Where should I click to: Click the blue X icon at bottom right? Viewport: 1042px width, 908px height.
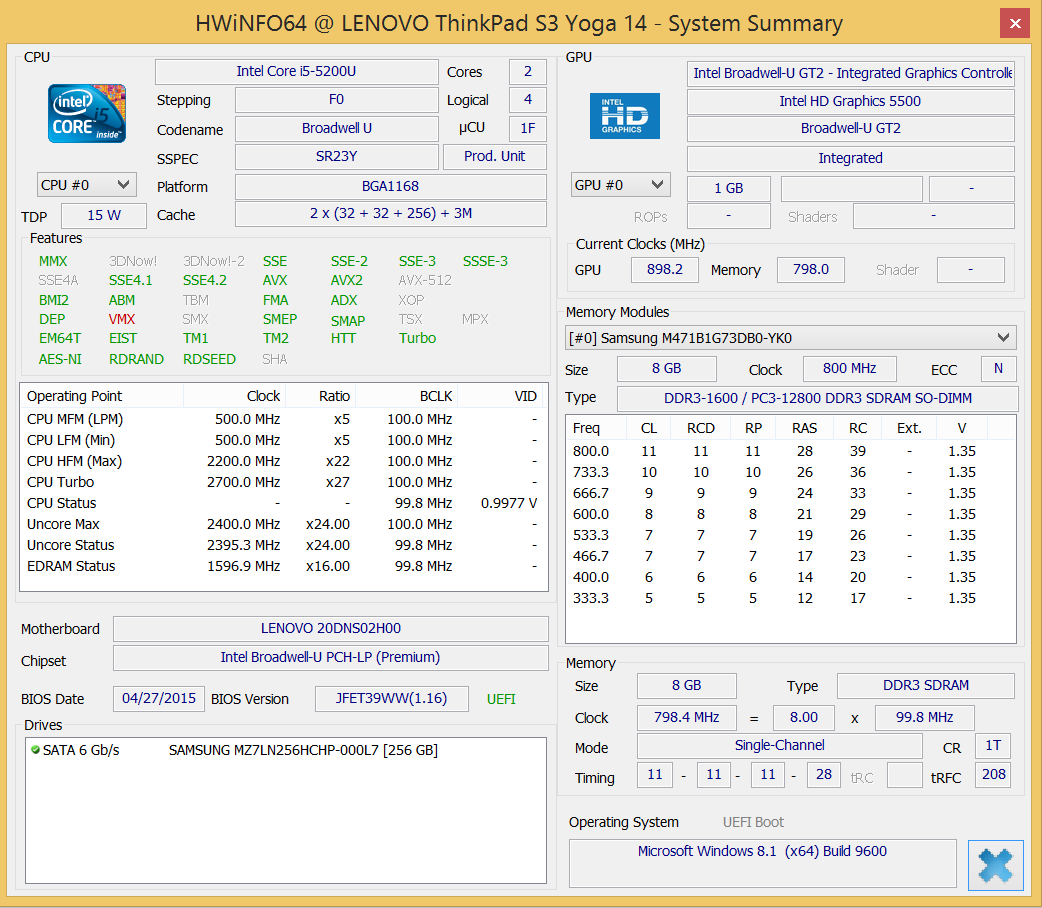tap(995, 865)
